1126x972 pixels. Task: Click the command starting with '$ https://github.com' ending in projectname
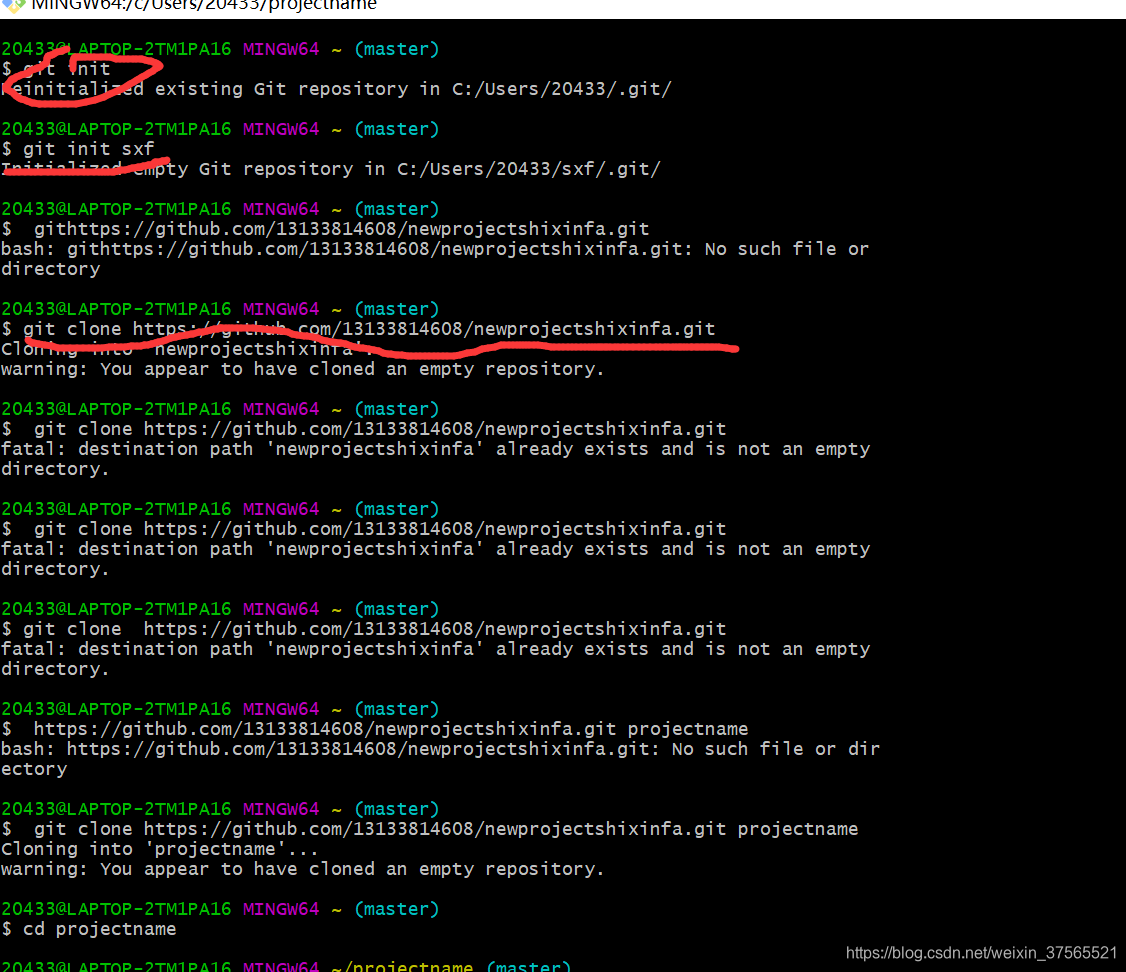tap(375, 729)
